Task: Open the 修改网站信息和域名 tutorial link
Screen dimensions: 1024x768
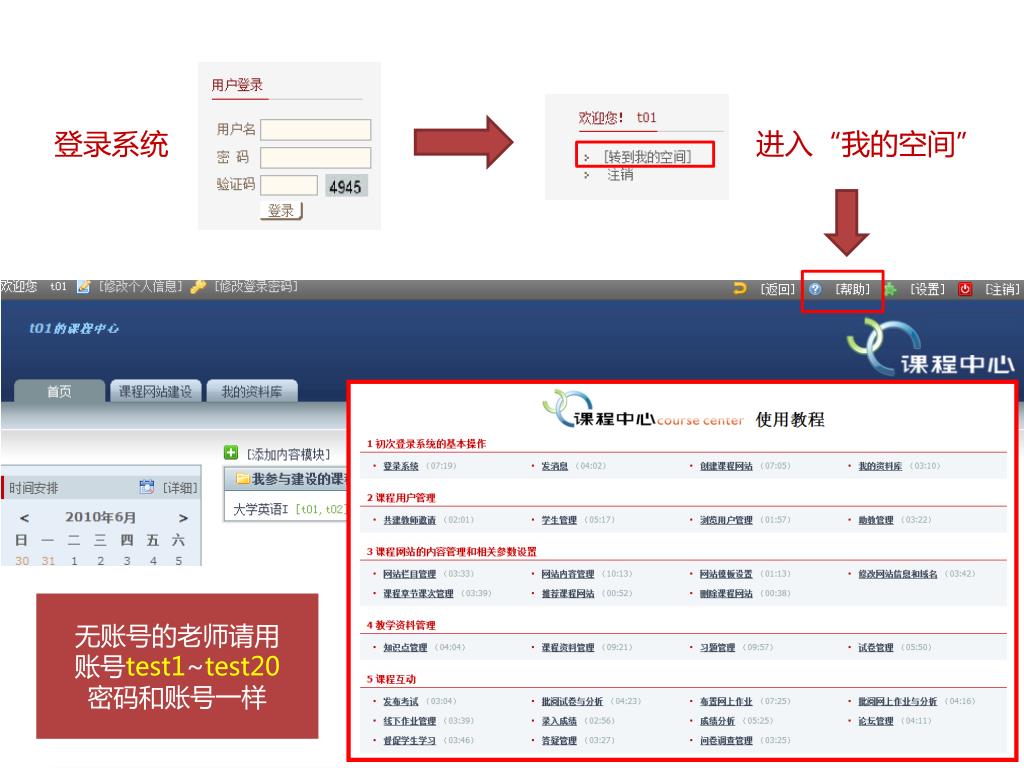Action: click(897, 574)
